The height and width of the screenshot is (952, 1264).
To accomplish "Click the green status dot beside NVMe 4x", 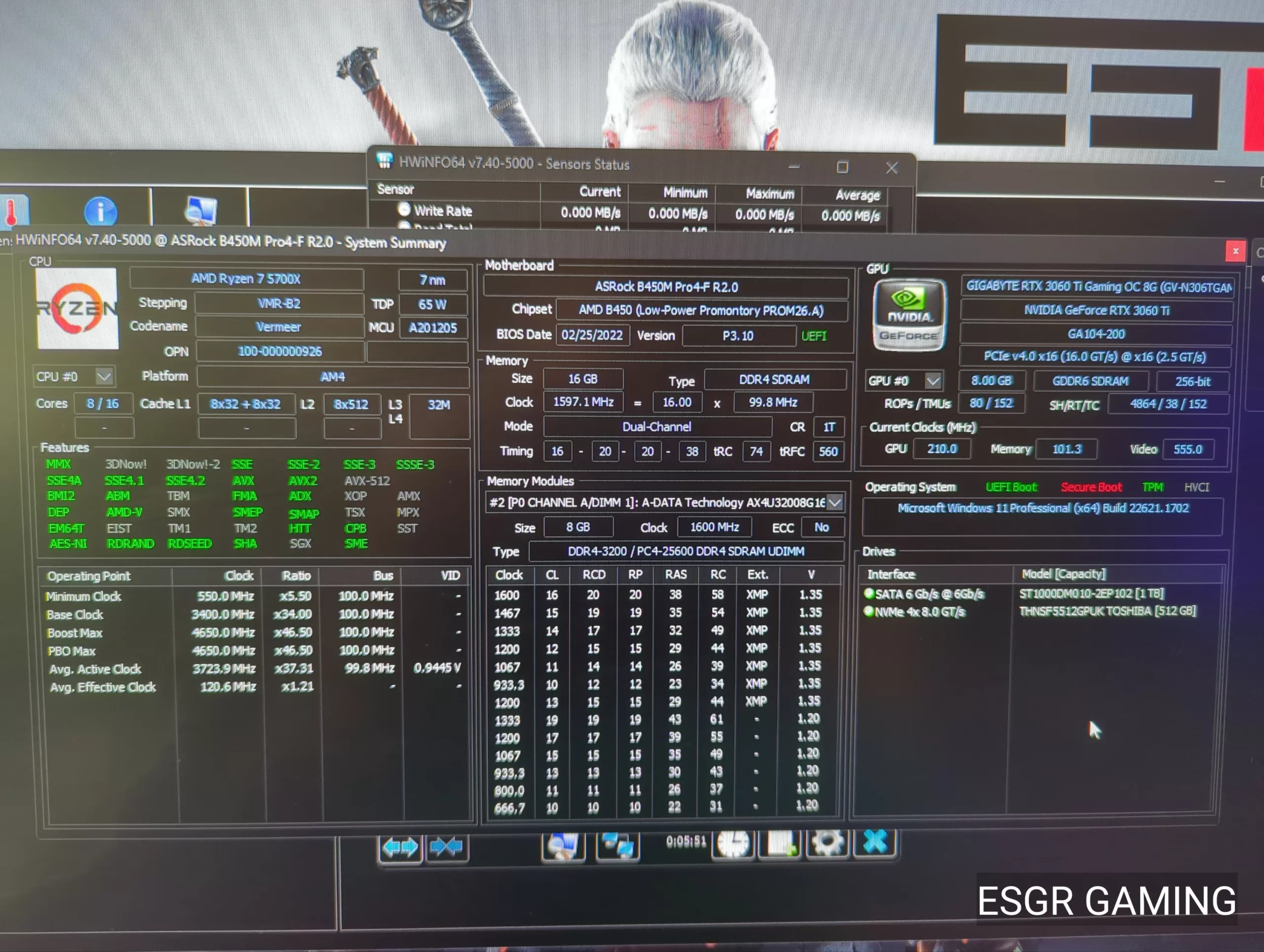I will click(x=869, y=612).
